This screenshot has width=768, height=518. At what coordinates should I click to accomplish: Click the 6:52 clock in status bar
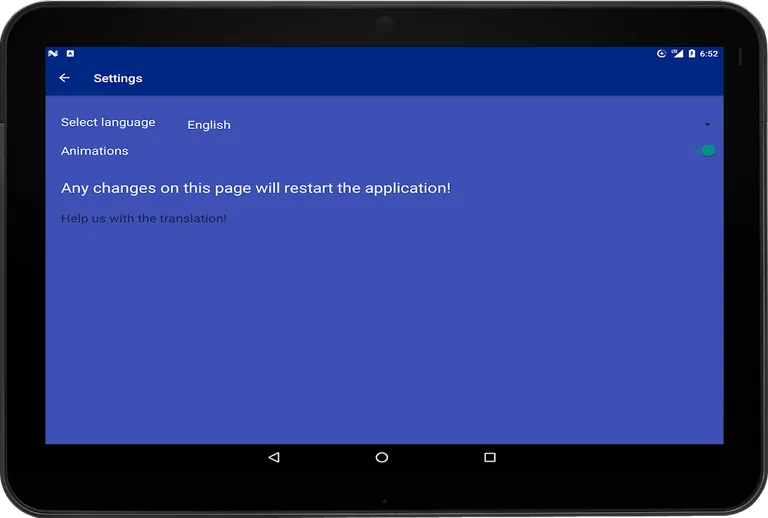pyautogui.click(x=709, y=53)
